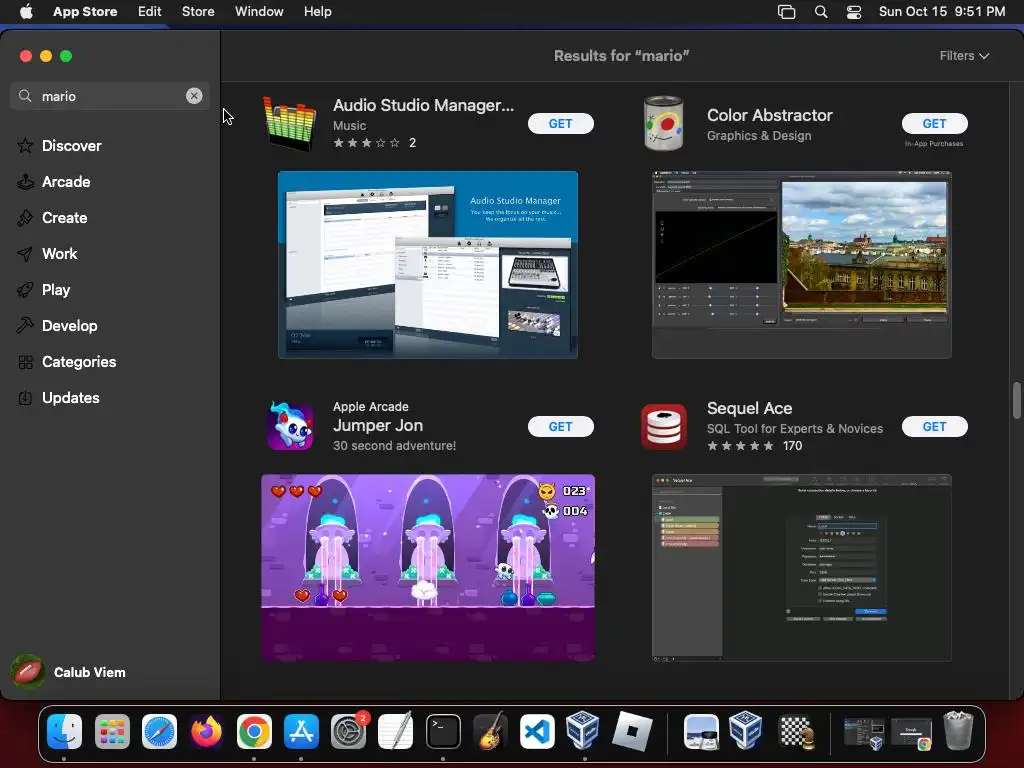This screenshot has height=768, width=1024.
Task: Open the Filters dropdown
Action: tap(964, 56)
